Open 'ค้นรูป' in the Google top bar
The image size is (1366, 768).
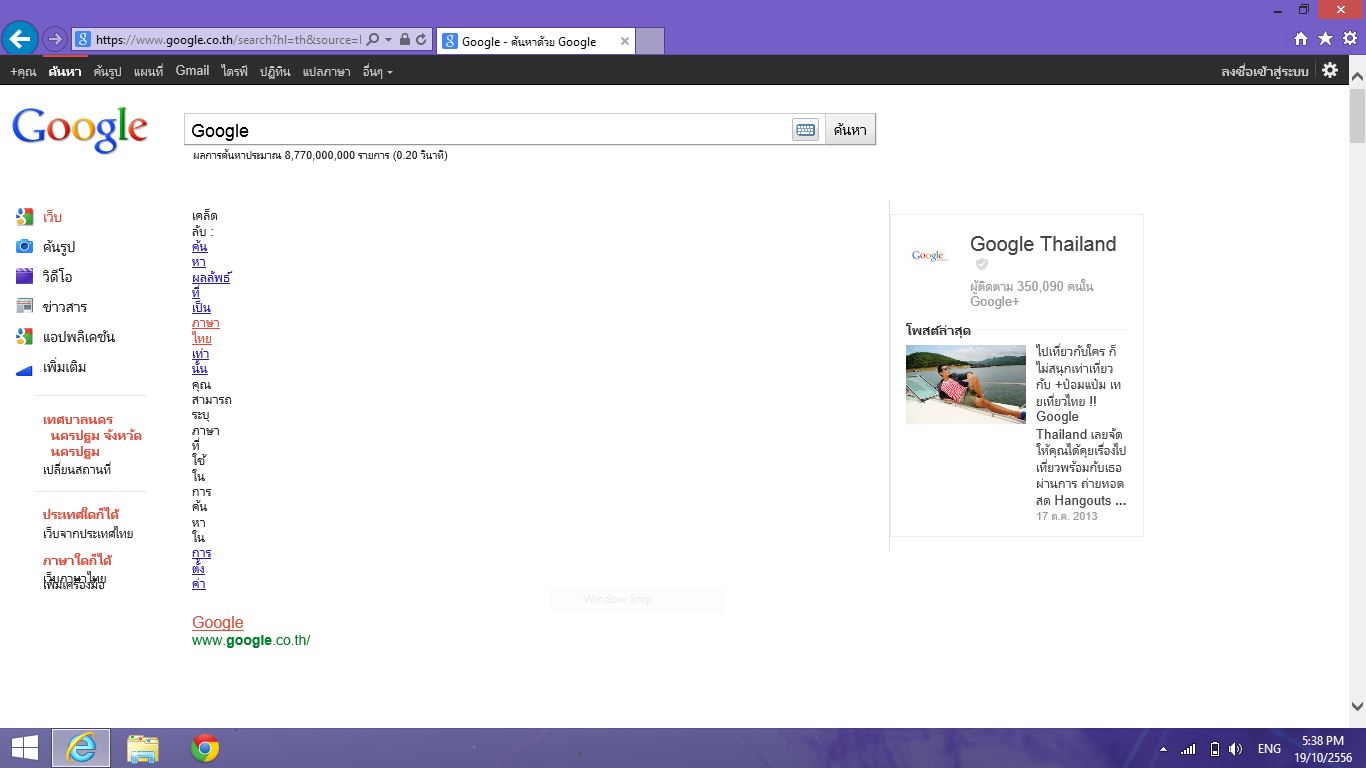pyautogui.click(x=107, y=72)
